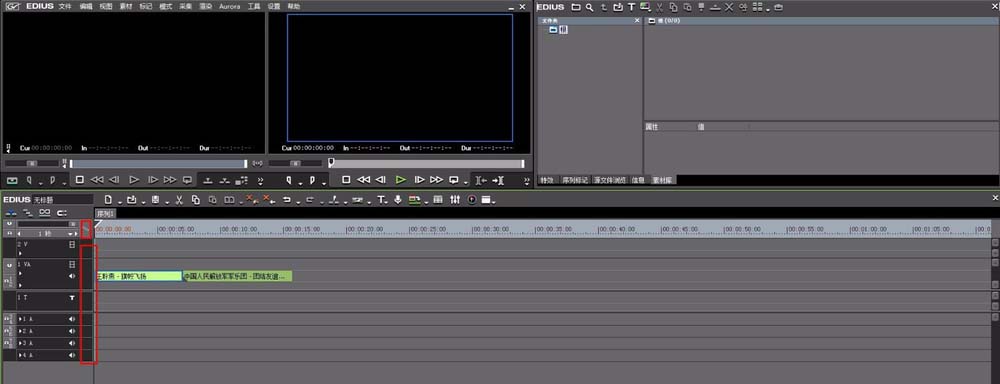Click new sequence icon in timeline toolbar
This screenshot has height=384, width=1000.
coord(108,200)
